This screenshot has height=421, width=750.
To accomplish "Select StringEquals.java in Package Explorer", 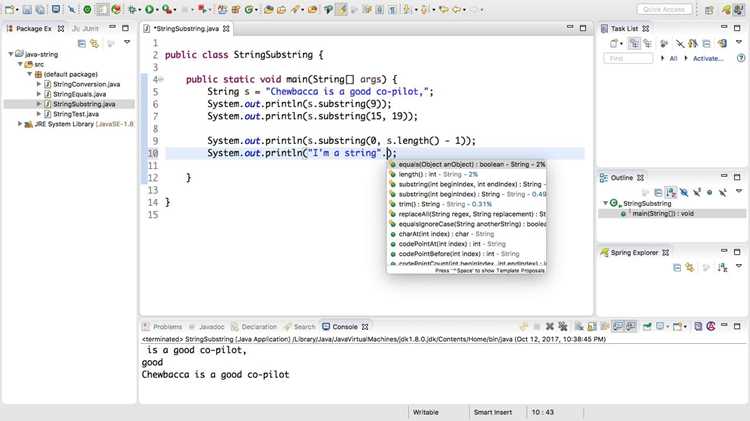I will (79, 94).
